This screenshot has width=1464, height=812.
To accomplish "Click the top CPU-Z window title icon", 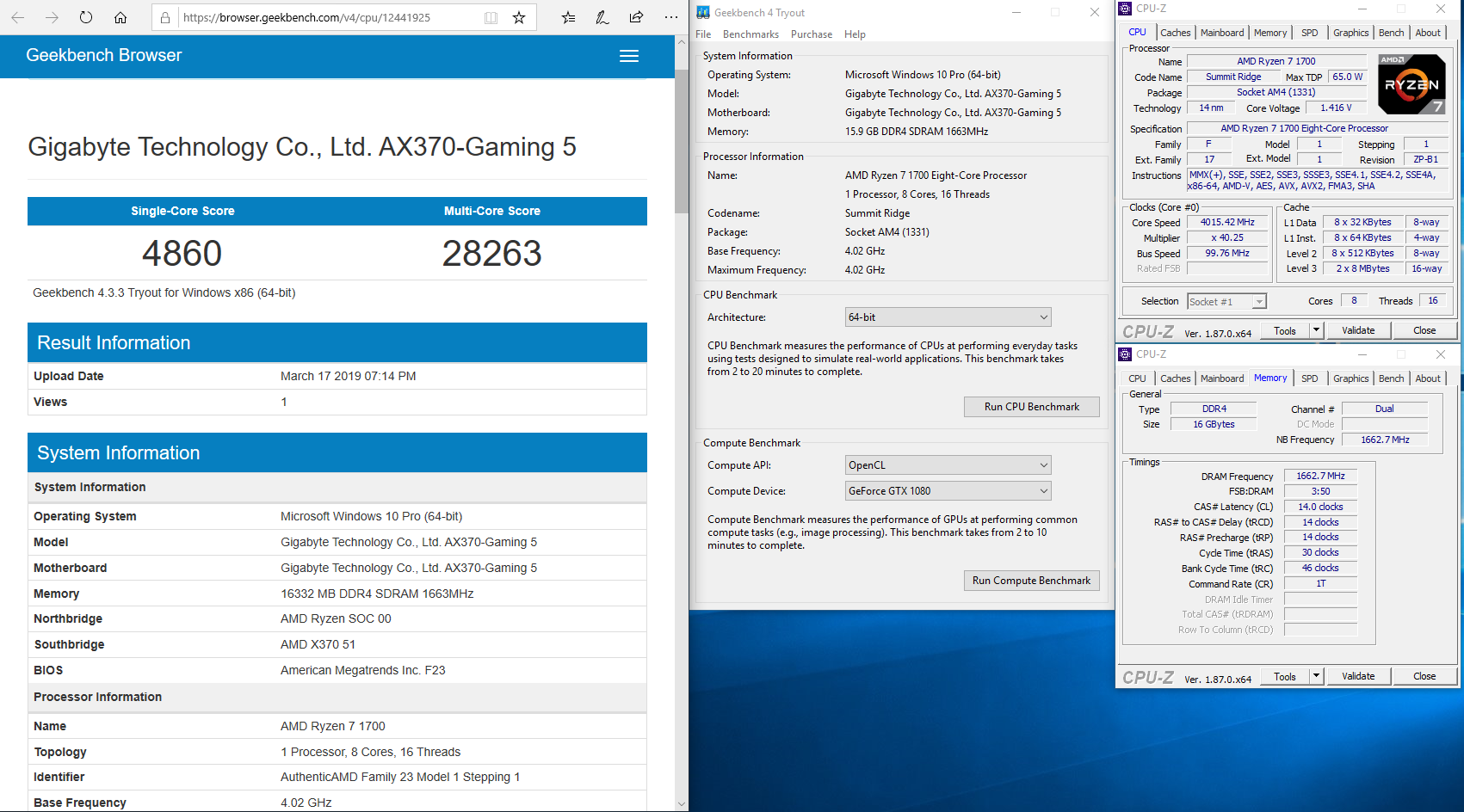I will coord(1125,9).
